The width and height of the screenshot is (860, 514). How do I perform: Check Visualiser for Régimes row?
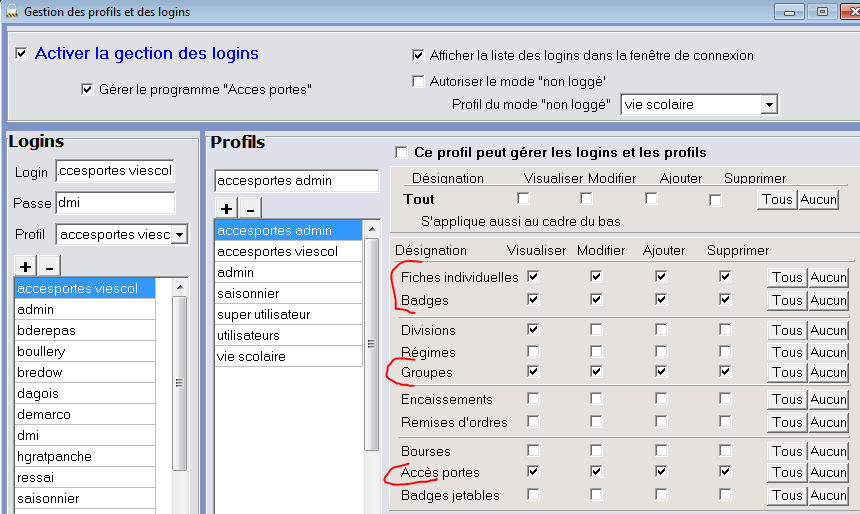(x=533, y=352)
